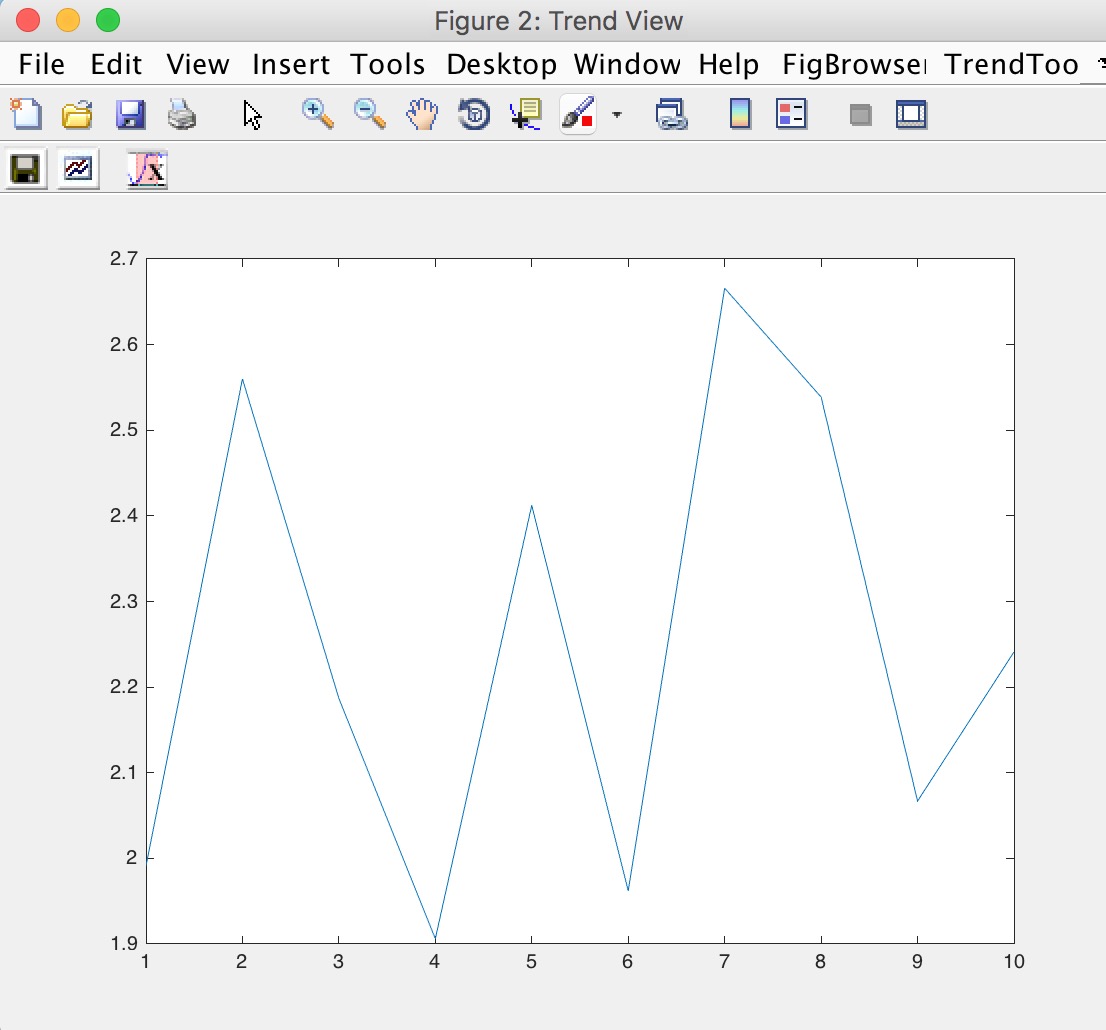Select the Zoom In magnifier tool
This screenshot has height=1030, width=1106.
coord(318,114)
